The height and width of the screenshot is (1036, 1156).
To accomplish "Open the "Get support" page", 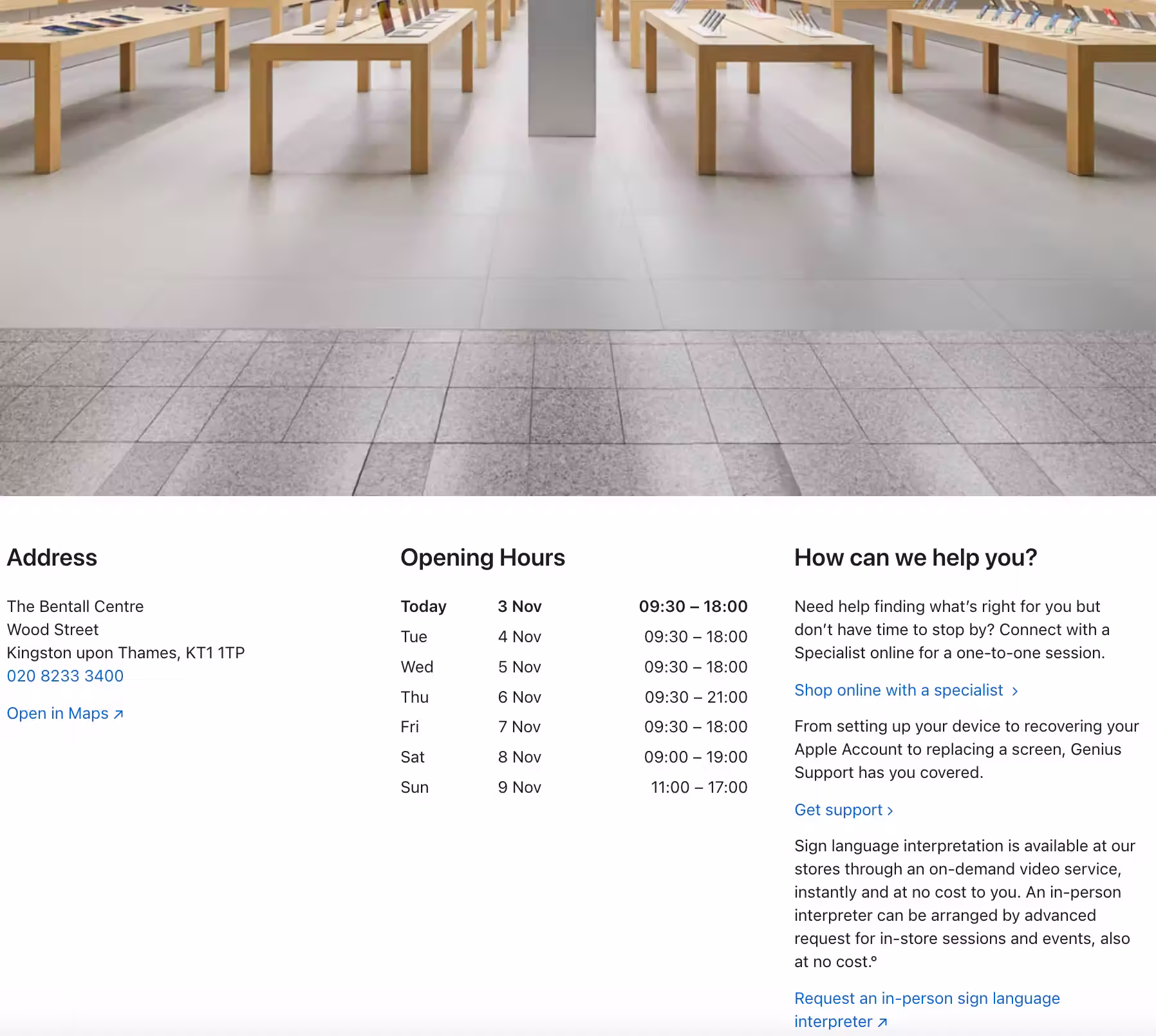I will pyautogui.click(x=839, y=810).
